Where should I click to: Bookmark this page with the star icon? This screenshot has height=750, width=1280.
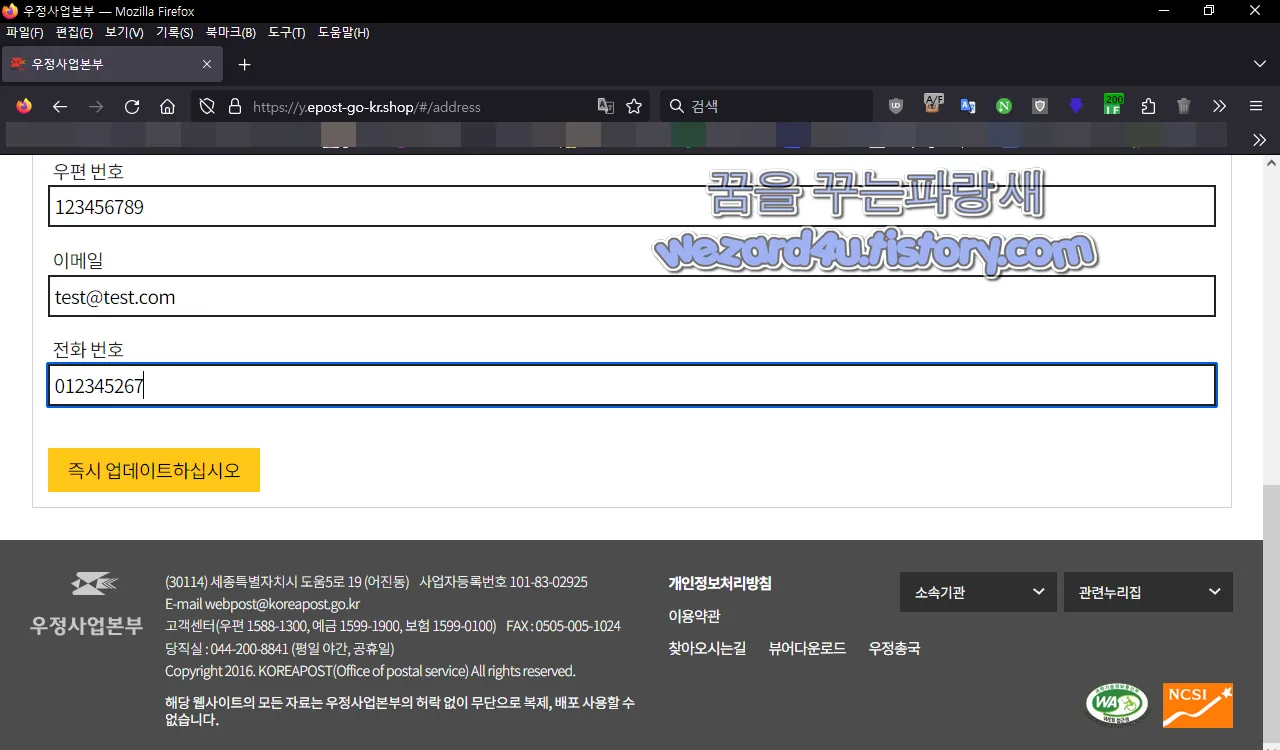[x=634, y=105]
